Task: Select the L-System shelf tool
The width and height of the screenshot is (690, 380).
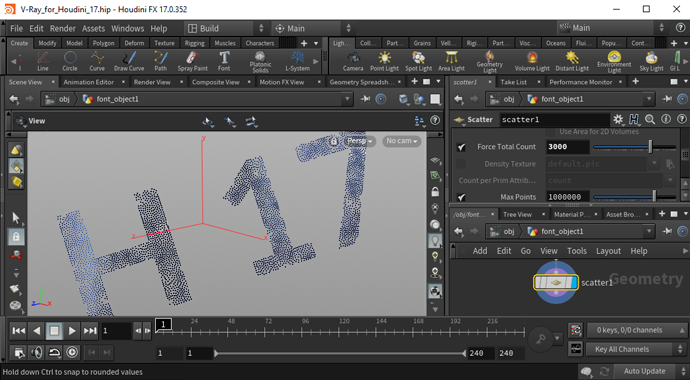Action: coord(297,61)
